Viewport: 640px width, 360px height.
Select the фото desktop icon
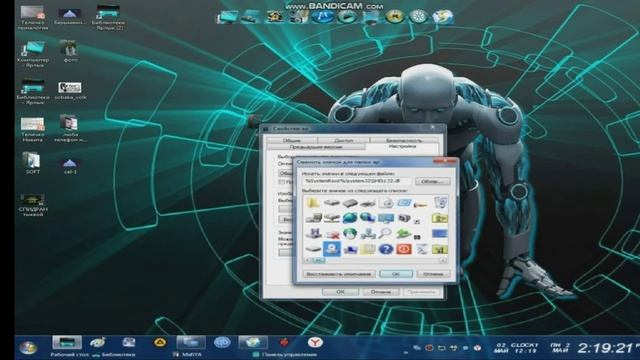point(70,51)
